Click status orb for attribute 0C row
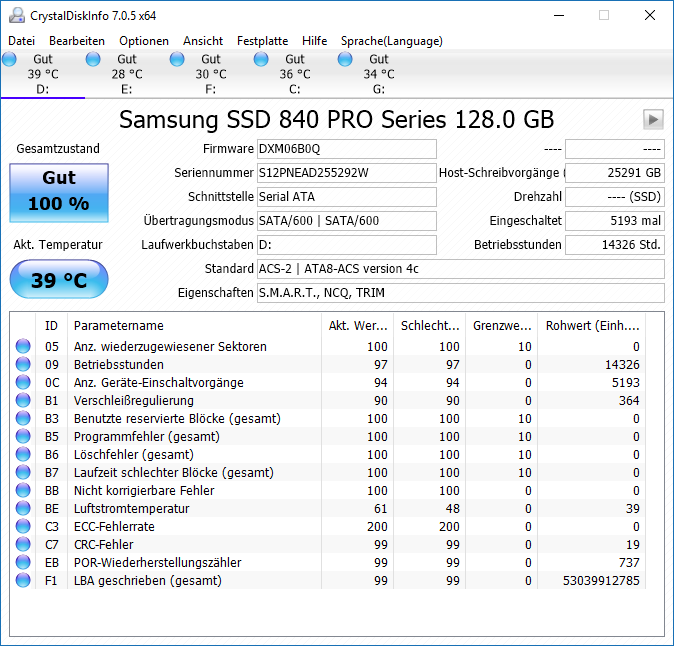This screenshot has height=646, width=674. pyautogui.click(x=23, y=382)
